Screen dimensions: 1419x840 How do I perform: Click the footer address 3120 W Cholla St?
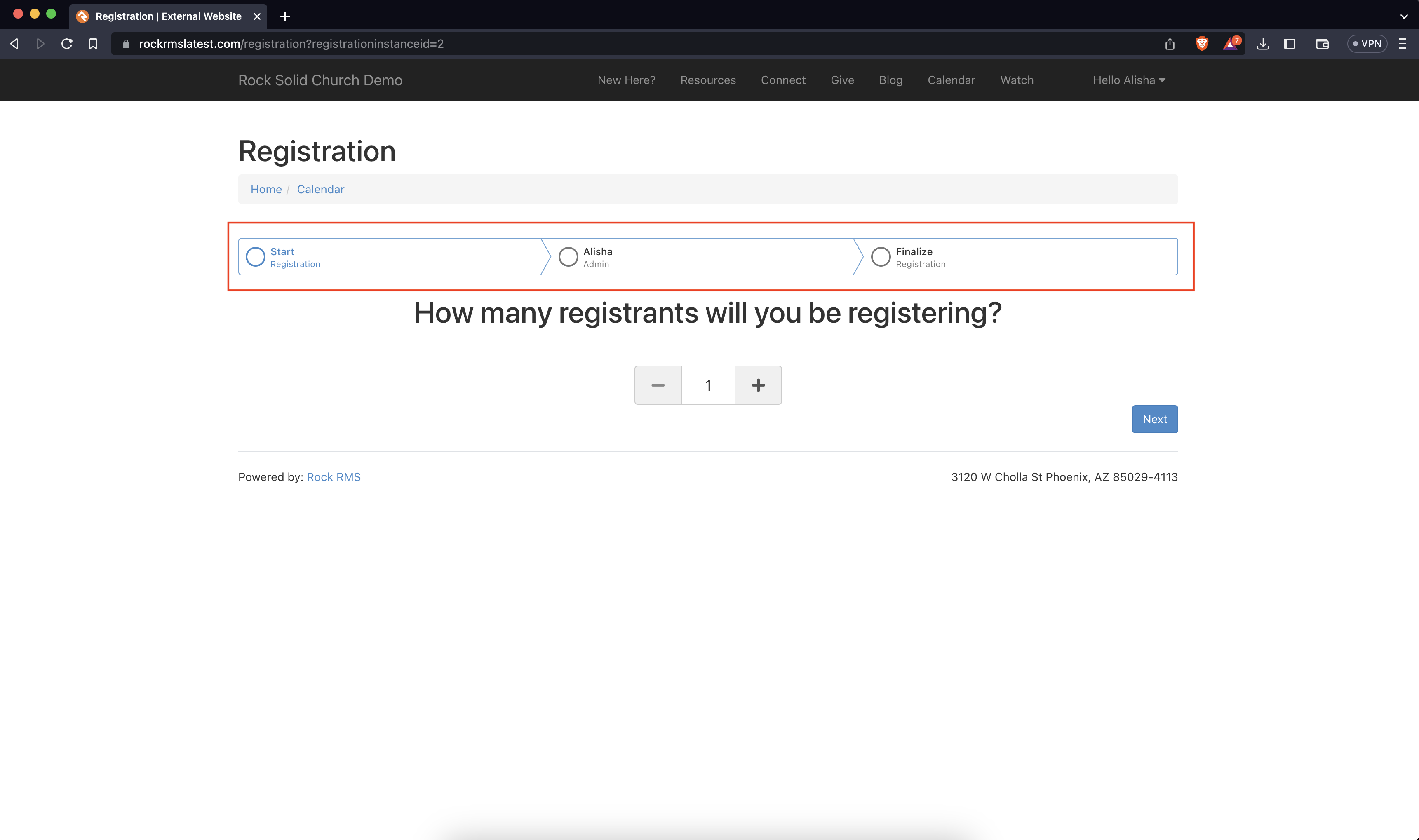tap(1064, 476)
